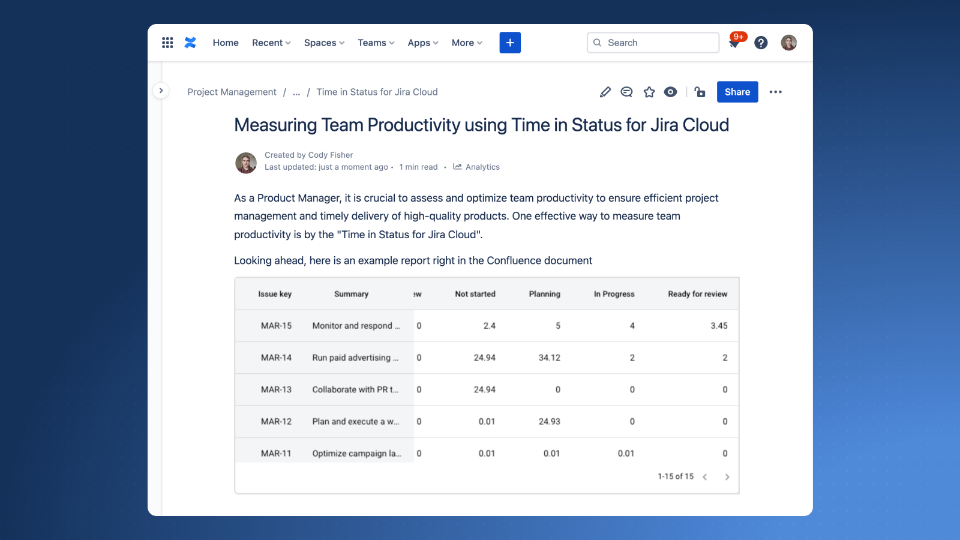
Task: Open the Project Management breadcrumb link
Action: (x=231, y=92)
